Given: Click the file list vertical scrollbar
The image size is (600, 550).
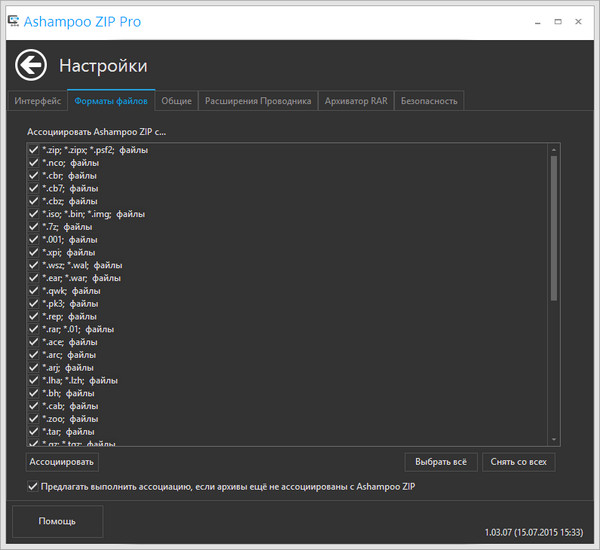Looking at the screenshot, I should [554, 228].
